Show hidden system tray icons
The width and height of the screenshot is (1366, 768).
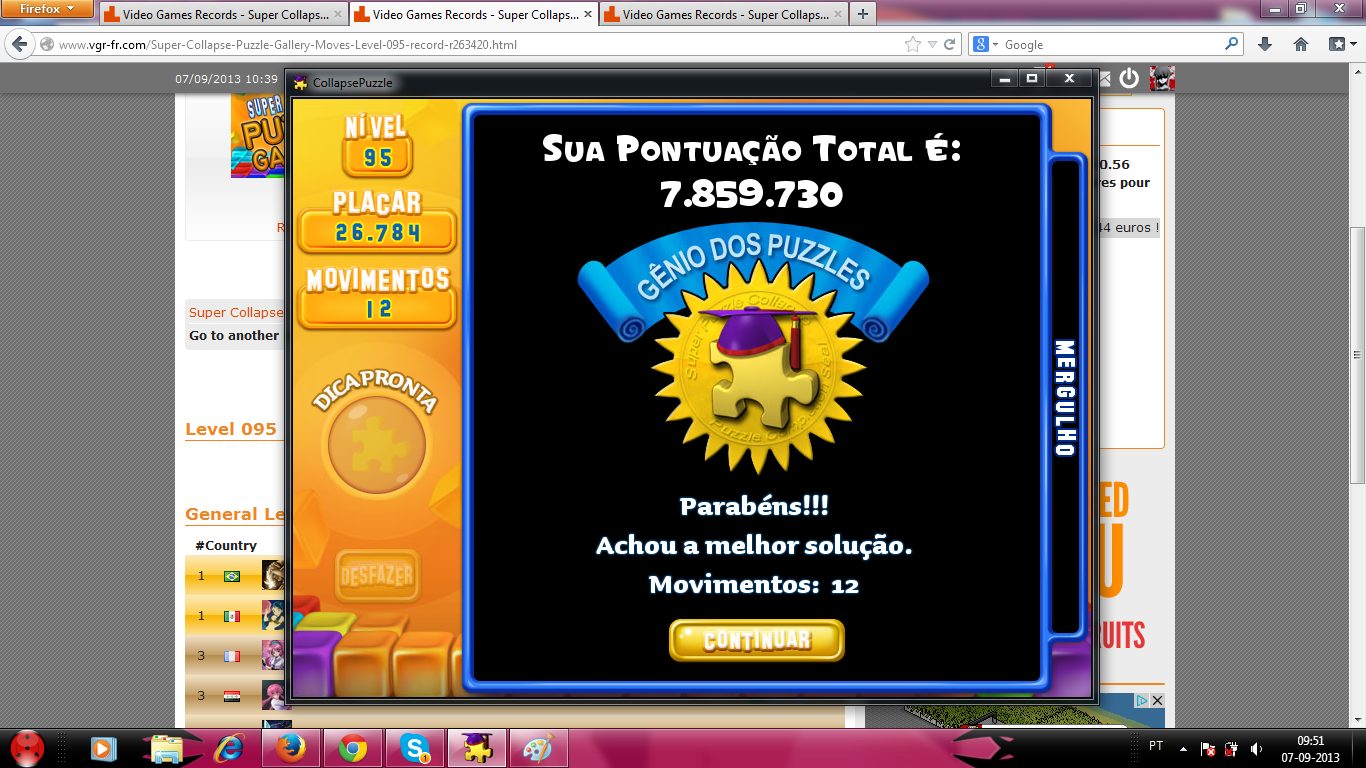click(1183, 747)
